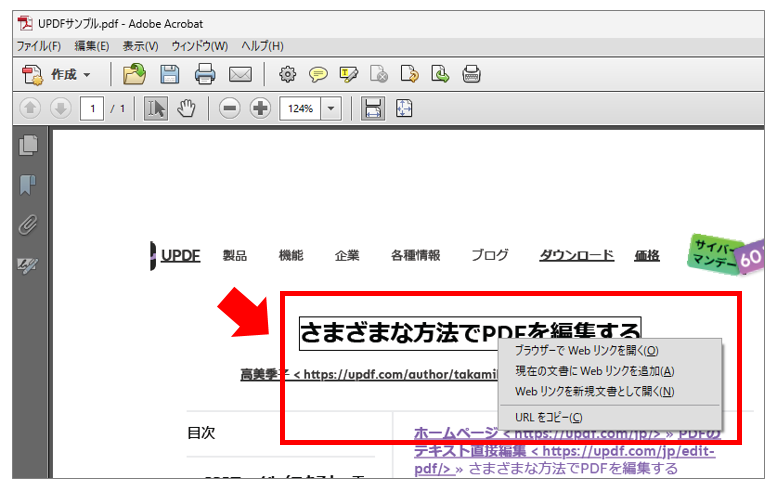Expand the 作成 dropdown arrow
This screenshot has width=780, height=485.
87,75
